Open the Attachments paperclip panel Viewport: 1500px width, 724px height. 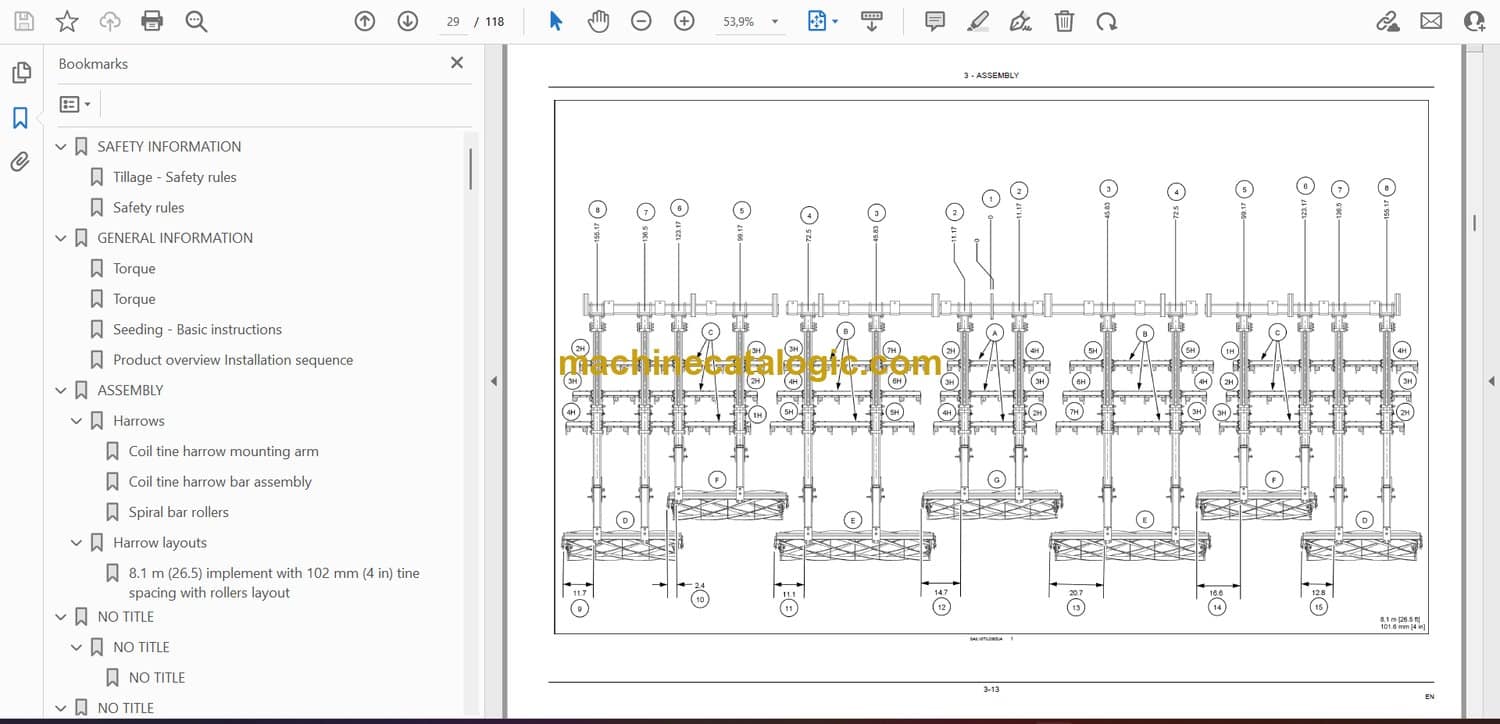20,162
